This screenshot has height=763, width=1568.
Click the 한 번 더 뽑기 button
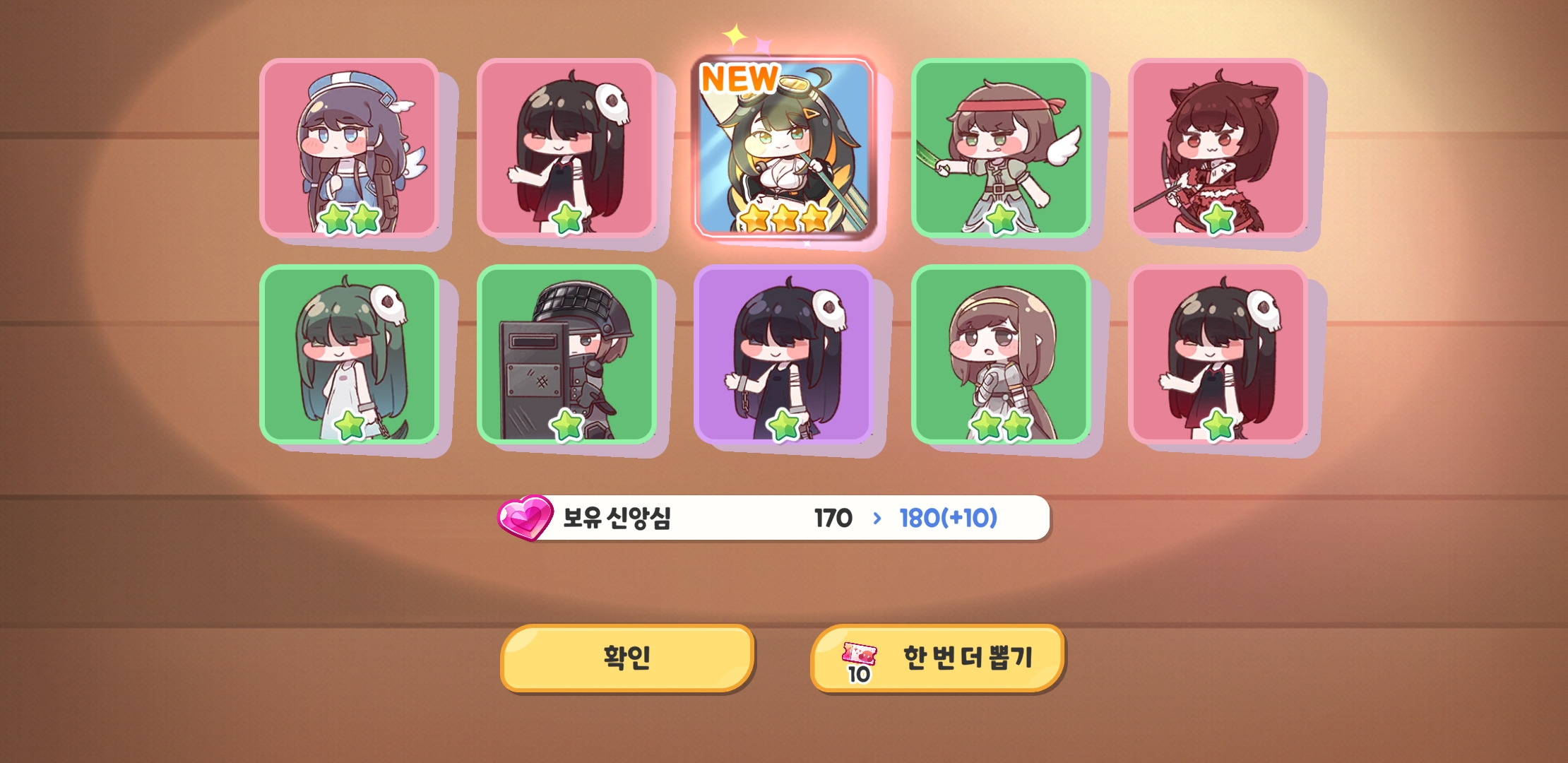coord(937,658)
